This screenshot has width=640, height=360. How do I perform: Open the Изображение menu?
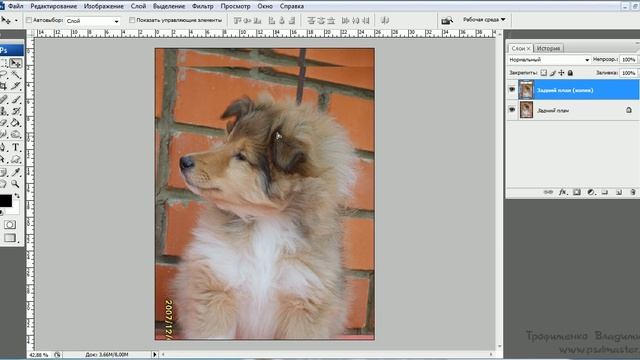(104, 6)
